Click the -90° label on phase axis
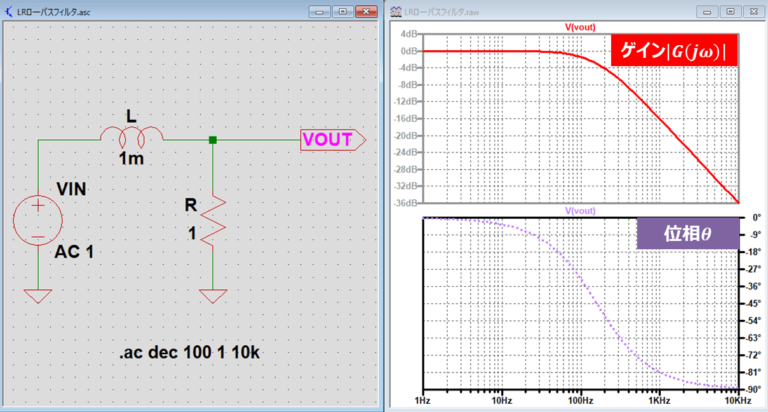 pos(753,389)
